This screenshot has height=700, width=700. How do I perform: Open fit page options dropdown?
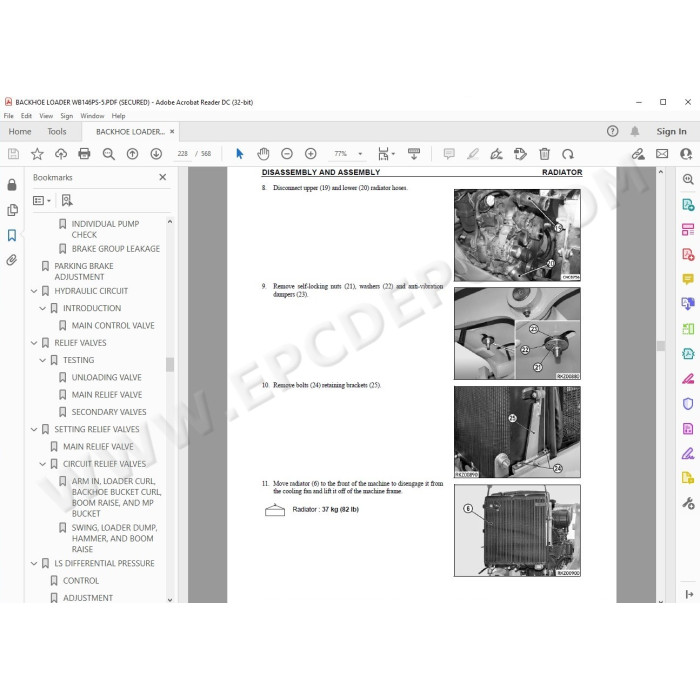click(x=393, y=154)
